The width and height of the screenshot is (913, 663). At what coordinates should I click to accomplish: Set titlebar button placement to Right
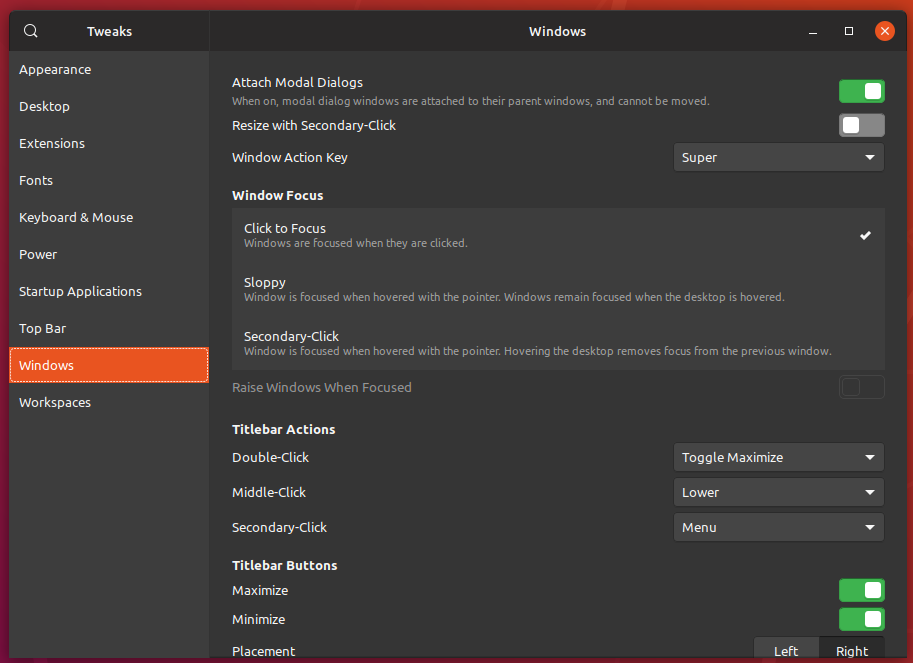852,650
